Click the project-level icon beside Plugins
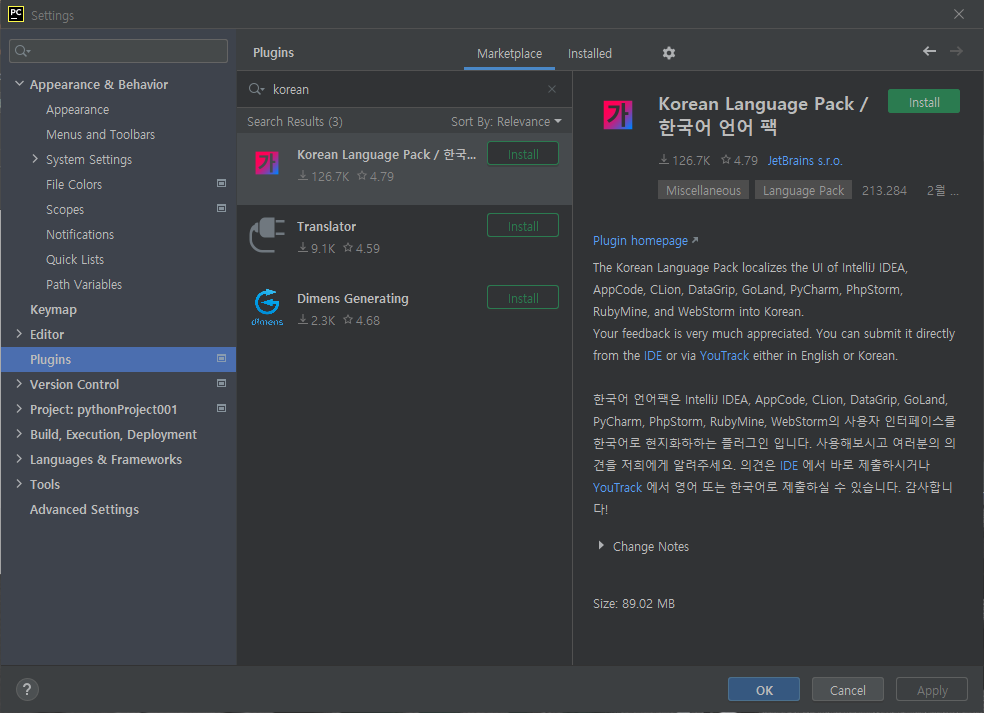984x713 pixels. tap(222, 358)
